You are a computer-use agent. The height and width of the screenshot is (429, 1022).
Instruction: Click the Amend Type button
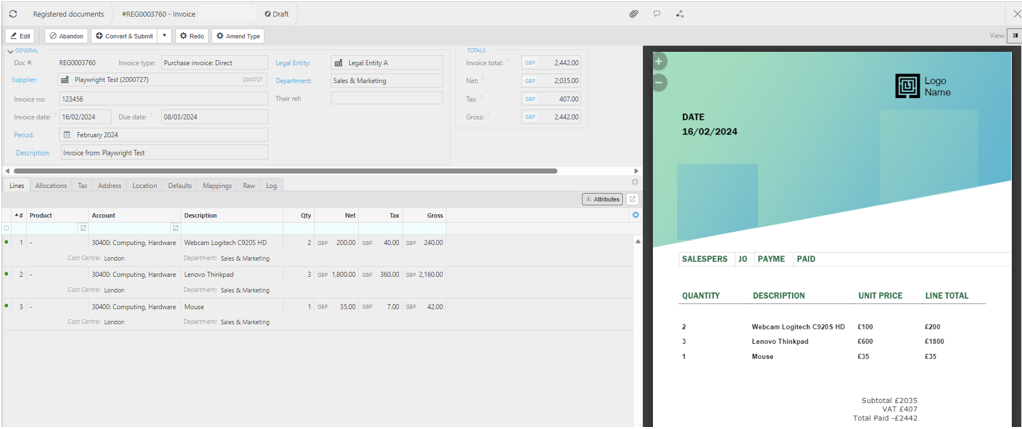pos(238,36)
